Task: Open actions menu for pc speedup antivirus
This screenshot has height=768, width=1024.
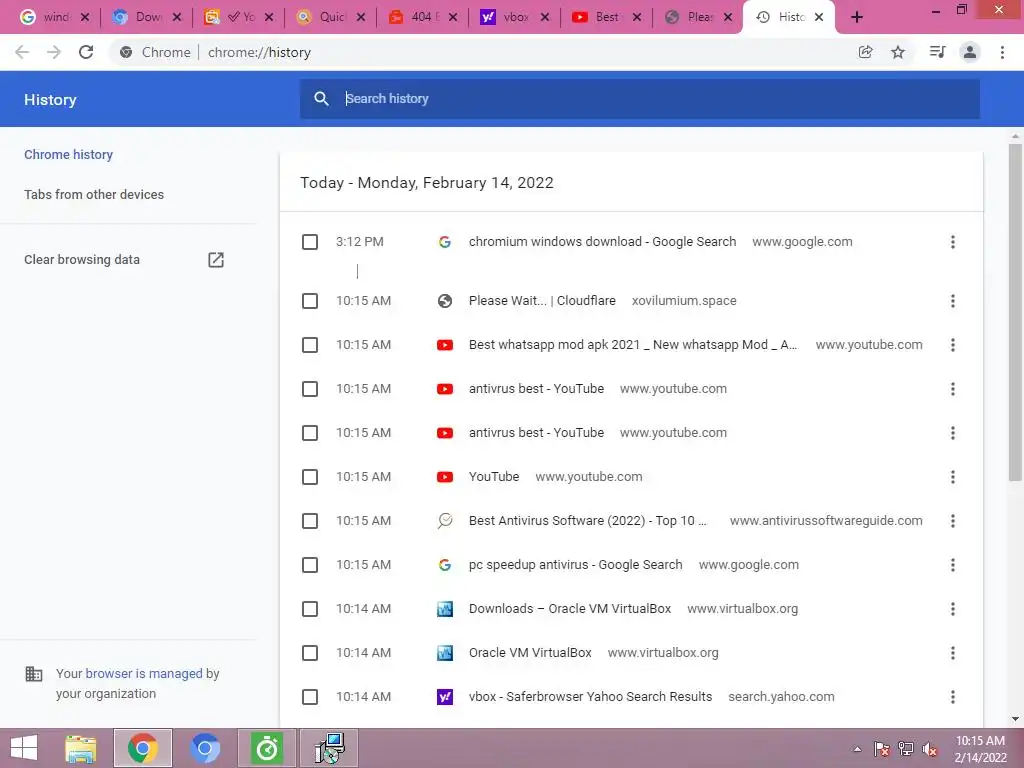Action: pos(953,565)
